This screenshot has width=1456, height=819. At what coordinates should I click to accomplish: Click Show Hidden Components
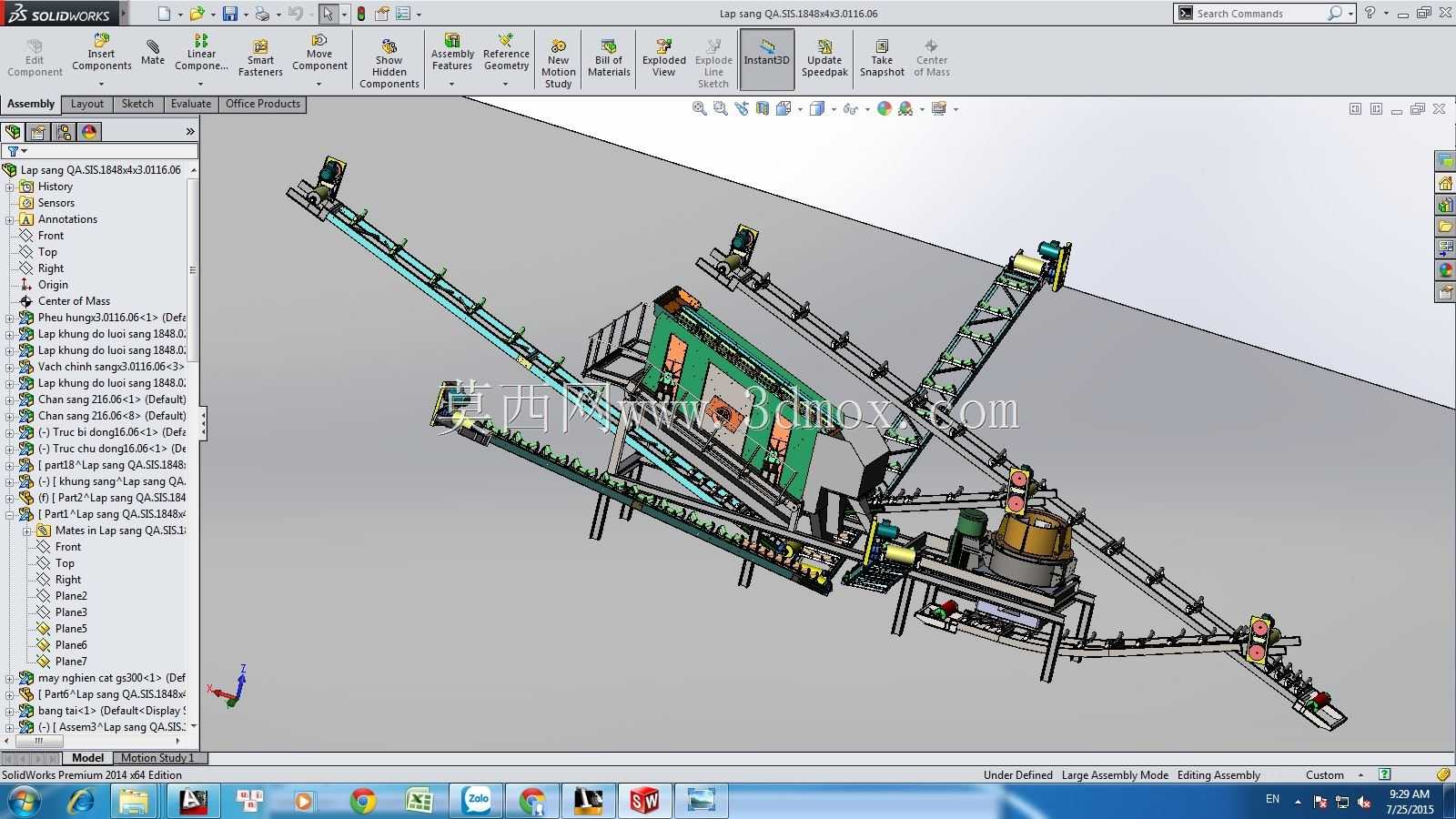click(389, 64)
